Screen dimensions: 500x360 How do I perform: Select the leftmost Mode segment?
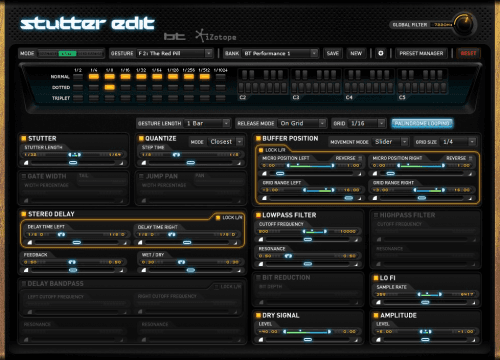[x=48, y=53]
